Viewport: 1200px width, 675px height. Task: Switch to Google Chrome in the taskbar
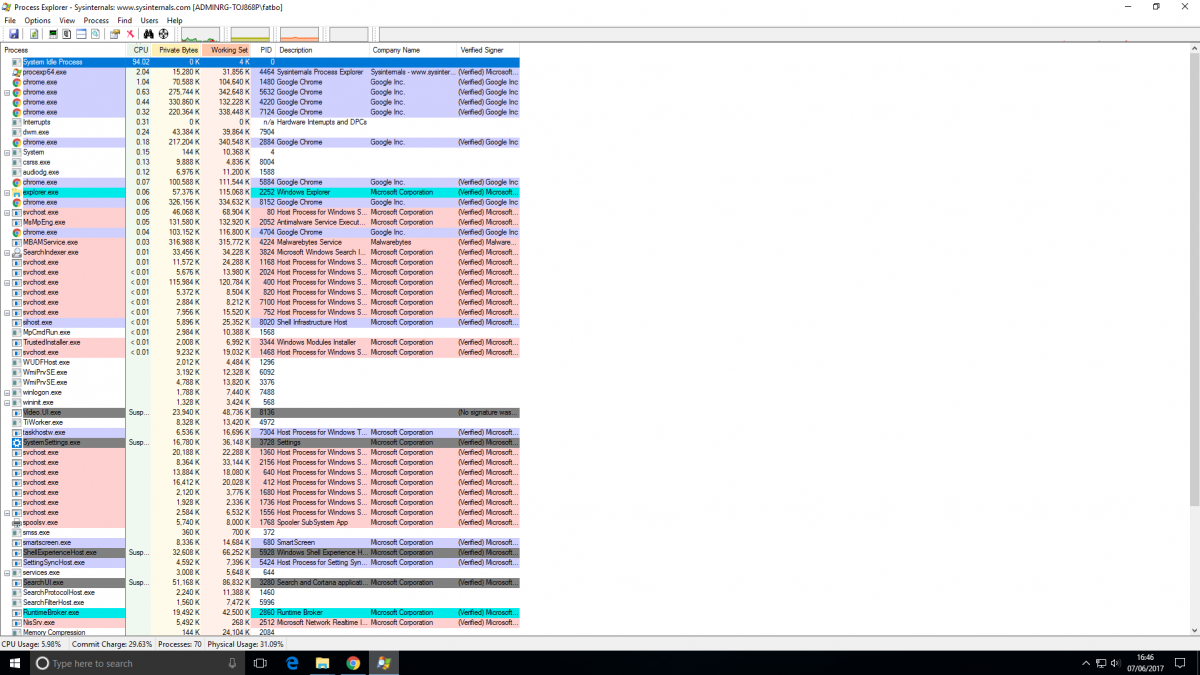point(353,663)
